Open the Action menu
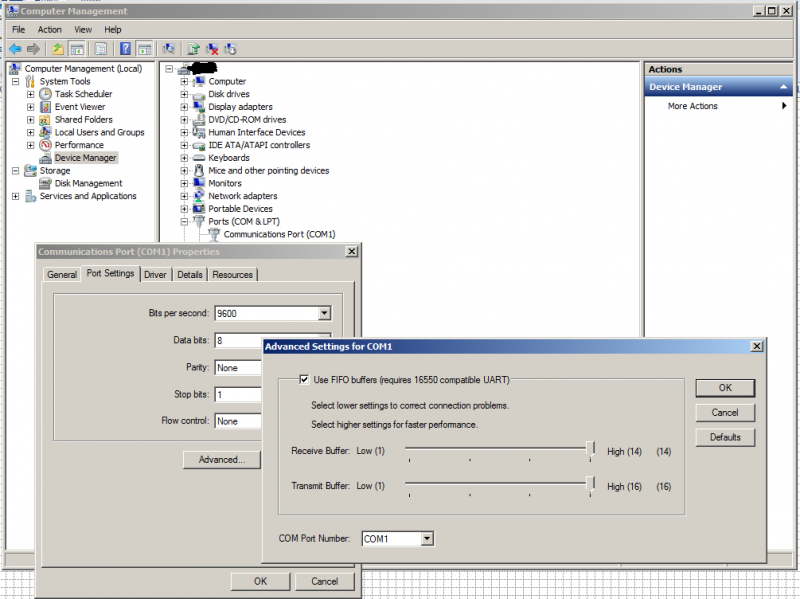The width and height of the screenshot is (800, 599). (49, 30)
